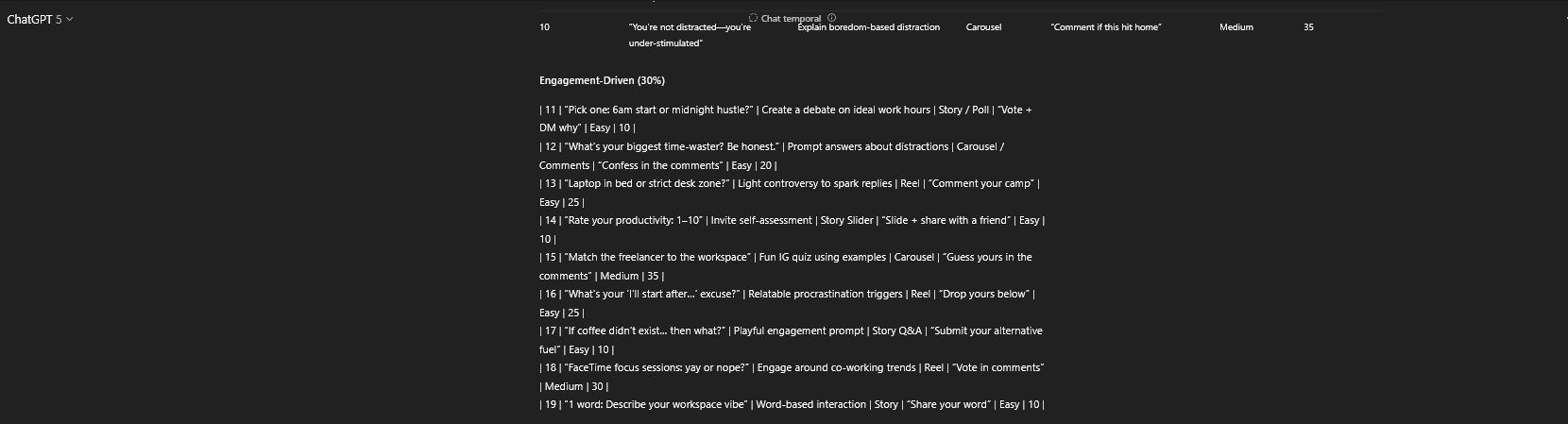Click the "Carousel" cell in row 10
1568x424 pixels.
click(x=983, y=27)
